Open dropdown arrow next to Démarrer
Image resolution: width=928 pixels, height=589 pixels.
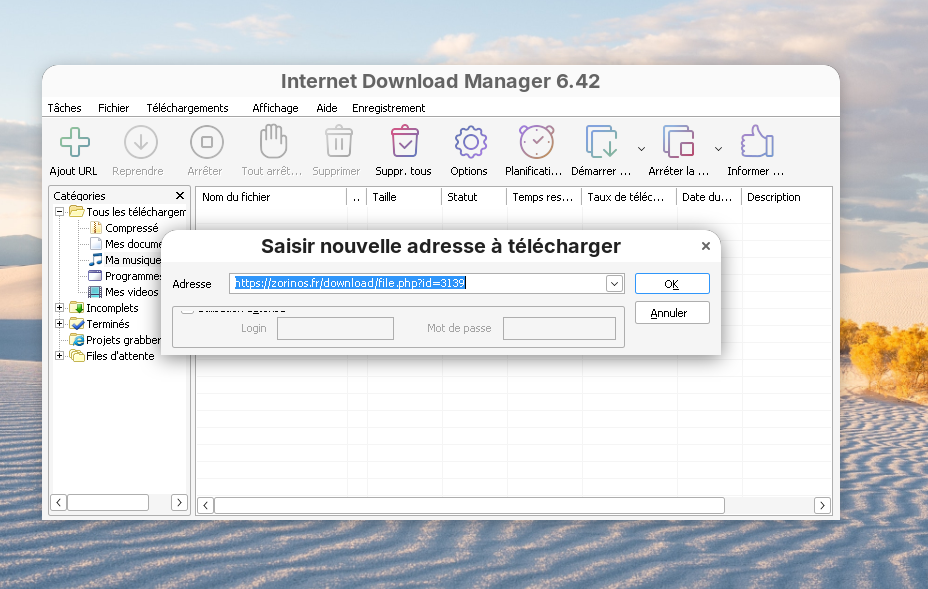click(x=641, y=148)
